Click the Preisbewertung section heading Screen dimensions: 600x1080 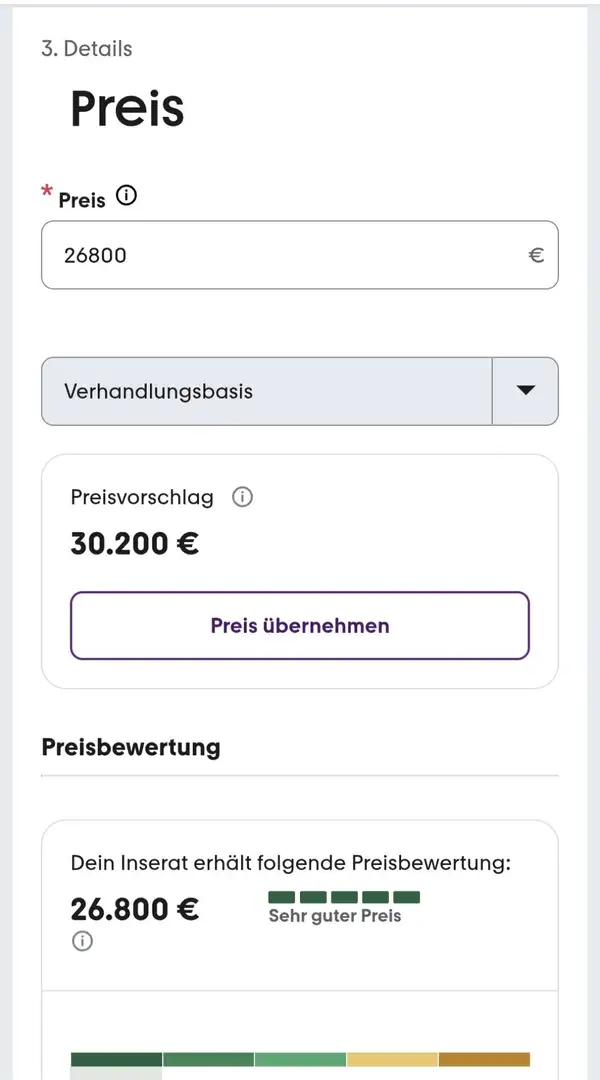coord(131,747)
